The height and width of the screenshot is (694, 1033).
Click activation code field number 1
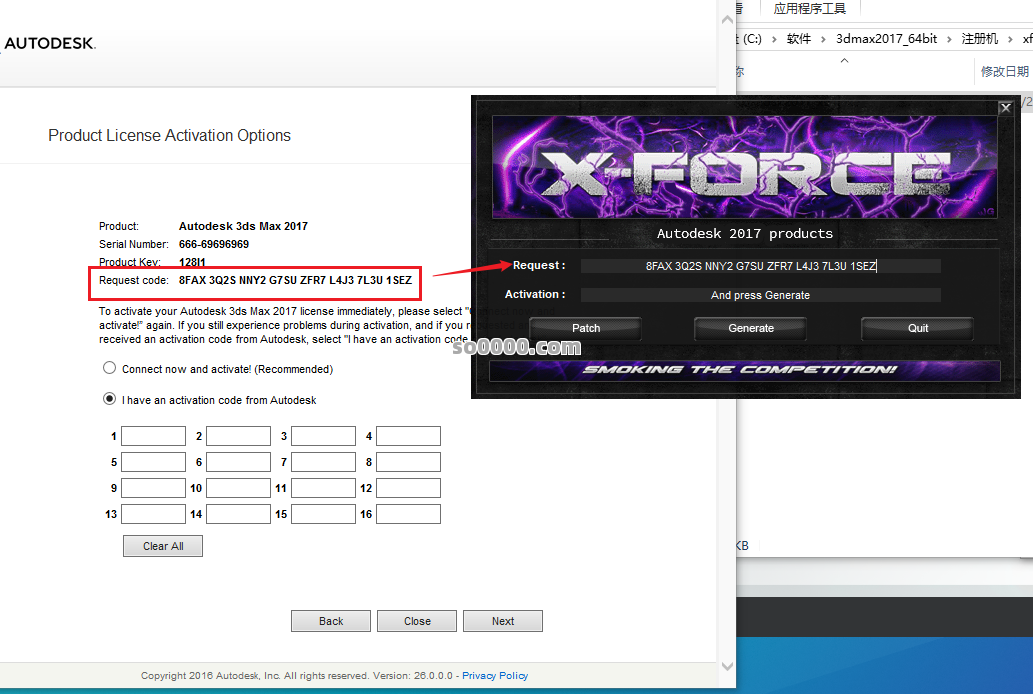[x=153, y=436]
